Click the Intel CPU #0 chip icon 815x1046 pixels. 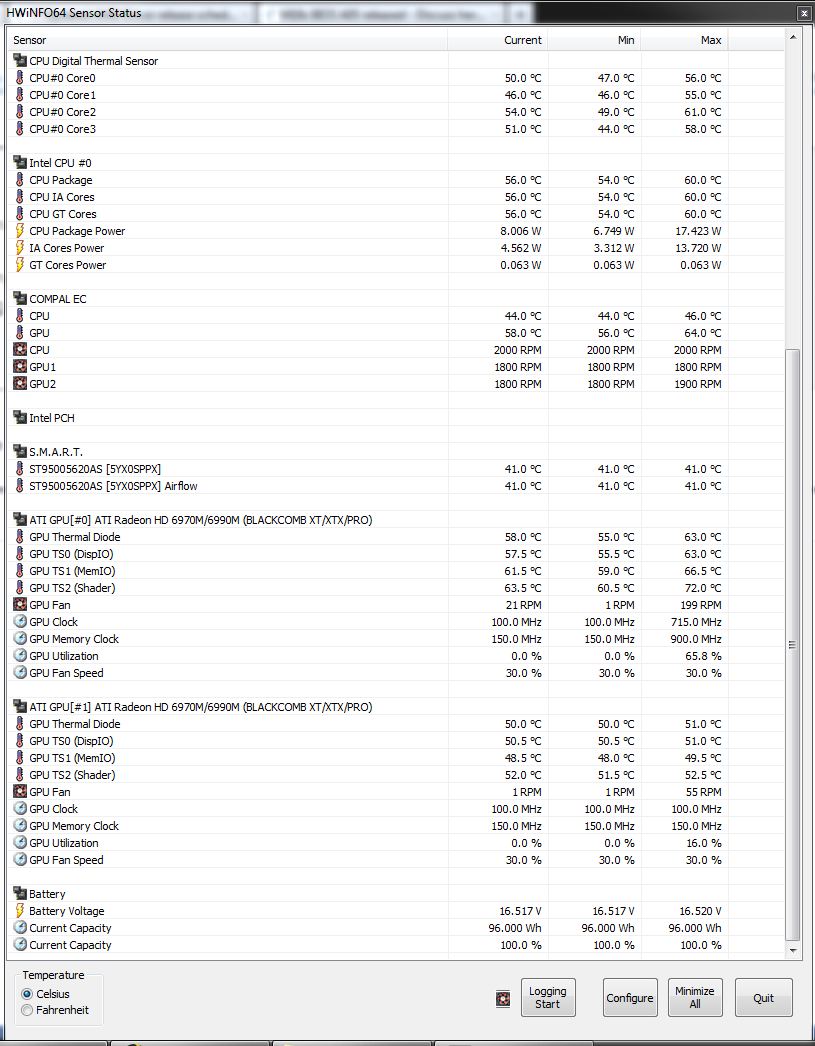[x=20, y=163]
